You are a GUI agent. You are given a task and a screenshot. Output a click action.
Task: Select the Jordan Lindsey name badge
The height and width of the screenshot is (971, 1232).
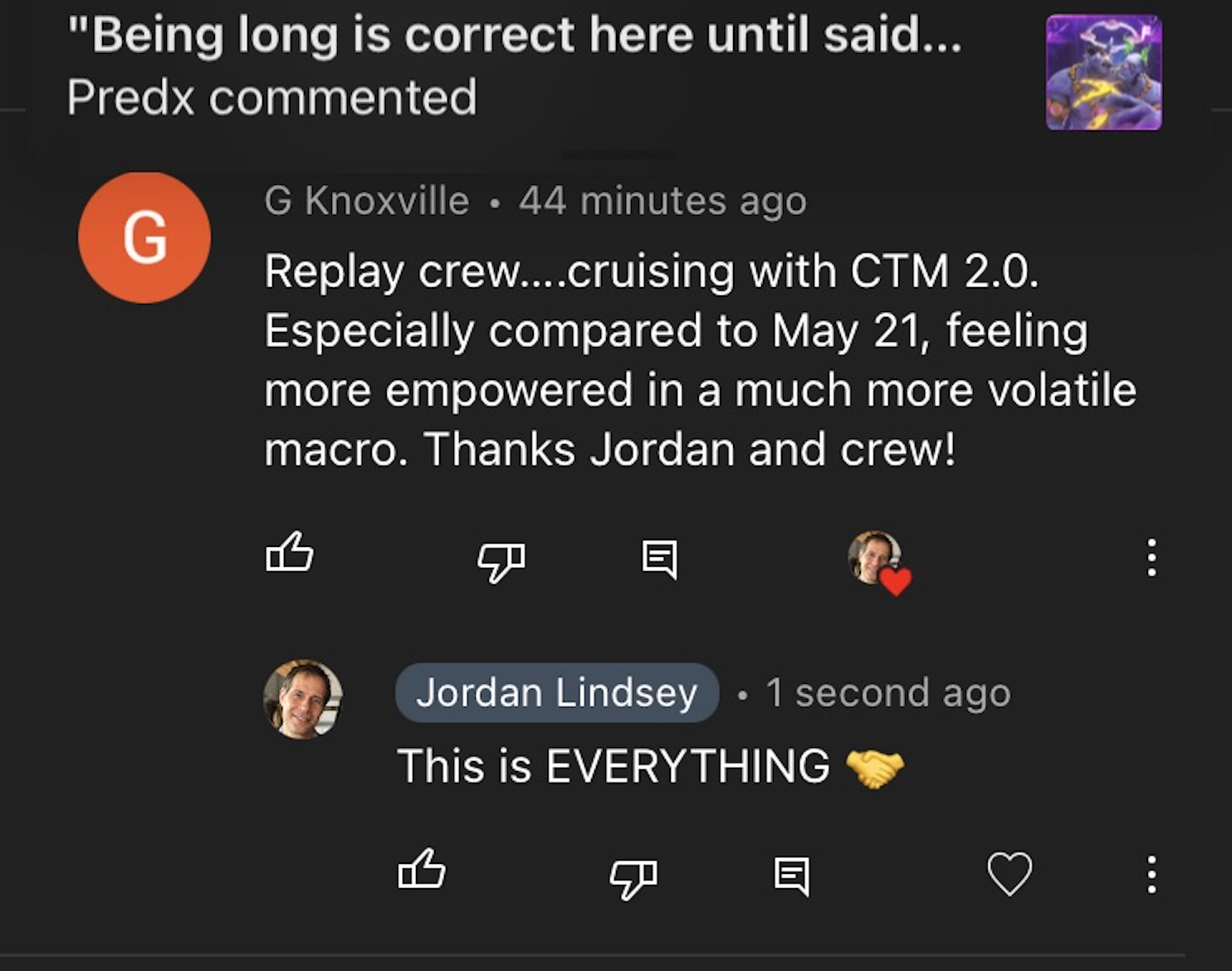click(x=557, y=693)
